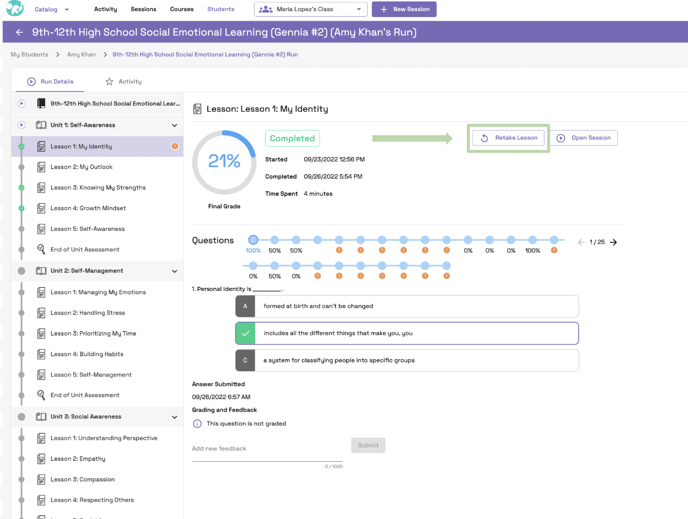Select answer option C
The width and height of the screenshot is (688, 519).
click(245, 360)
